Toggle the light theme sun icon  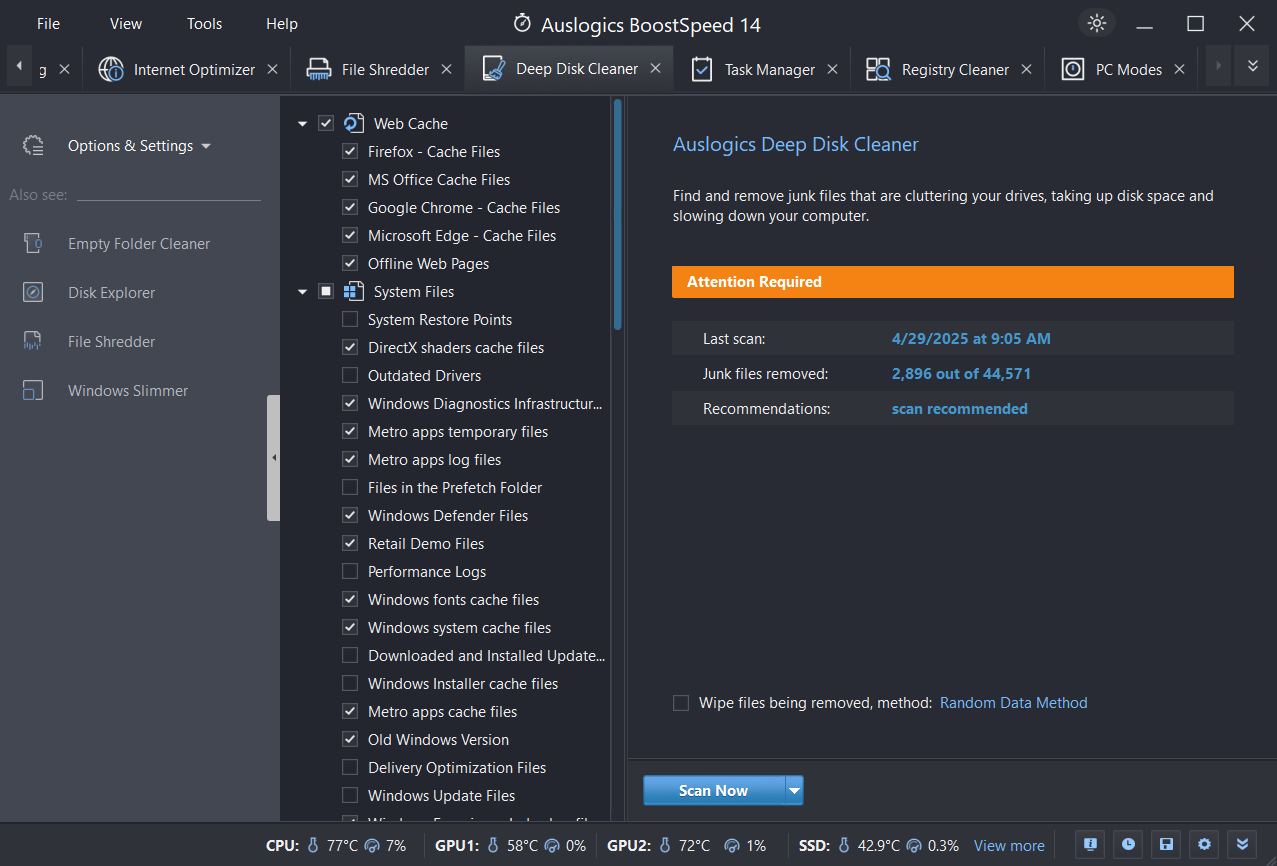[x=1096, y=23]
